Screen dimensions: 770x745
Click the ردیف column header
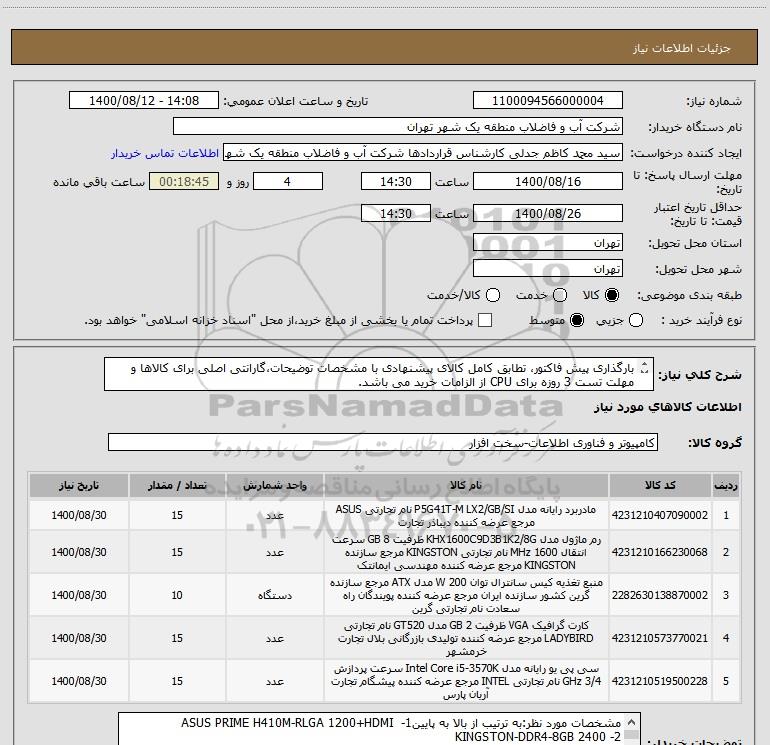(x=726, y=486)
